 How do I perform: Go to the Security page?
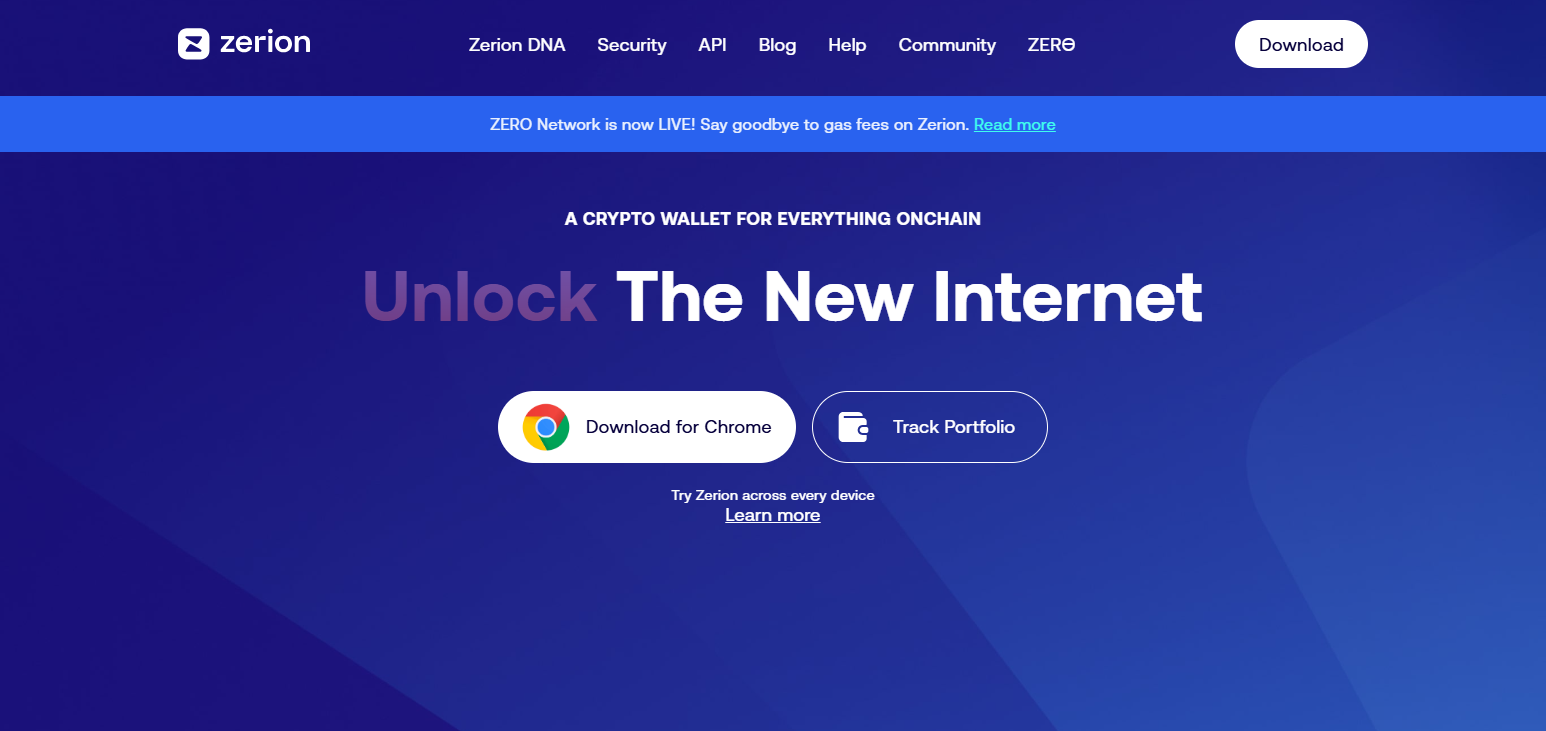(x=631, y=45)
